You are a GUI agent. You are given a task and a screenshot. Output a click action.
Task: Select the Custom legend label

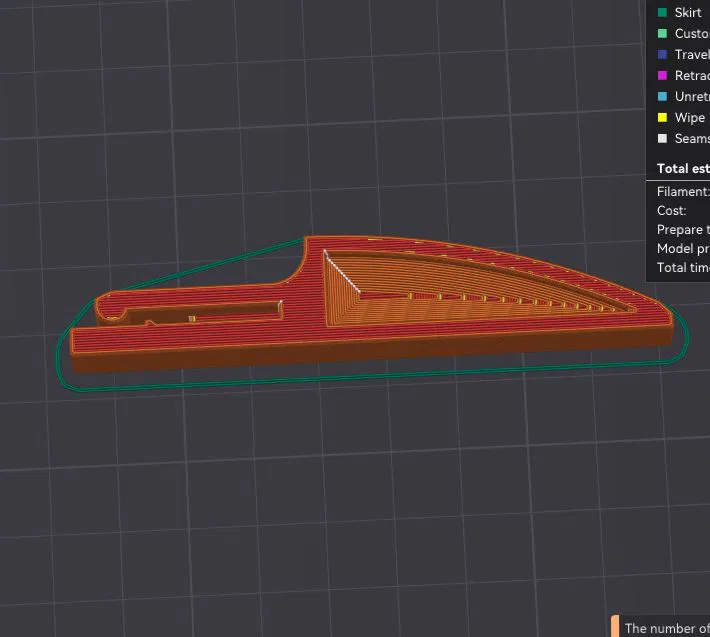(692, 34)
